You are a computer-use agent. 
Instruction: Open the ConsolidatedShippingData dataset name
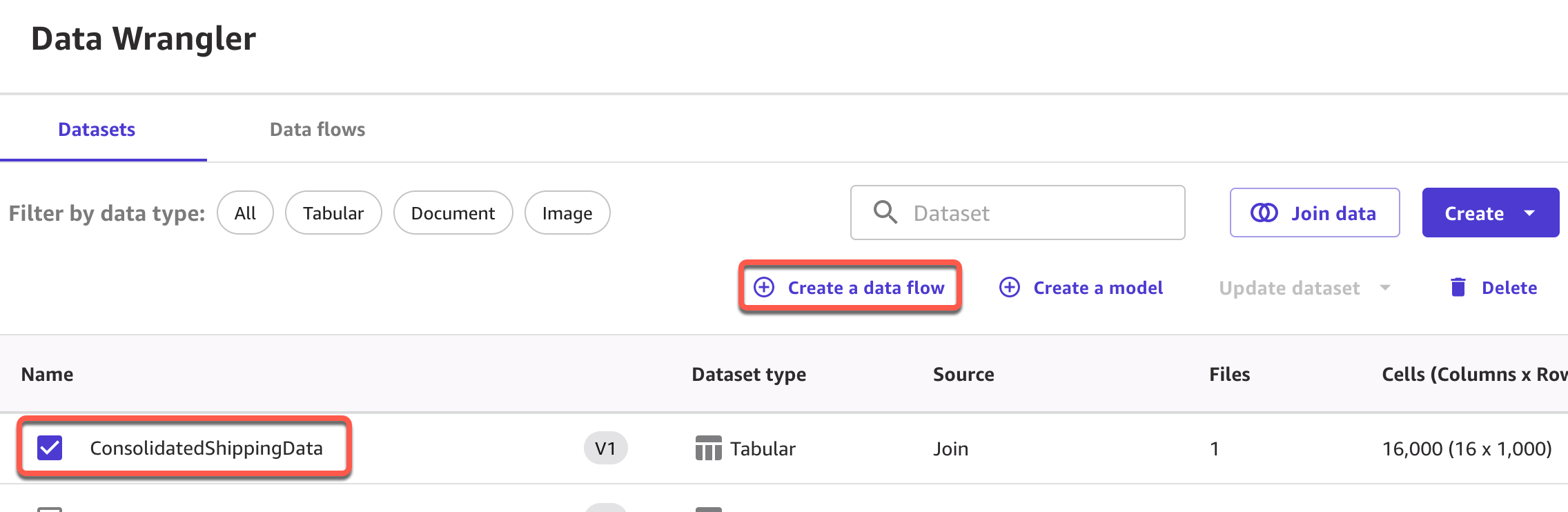[x=206, y=449]
